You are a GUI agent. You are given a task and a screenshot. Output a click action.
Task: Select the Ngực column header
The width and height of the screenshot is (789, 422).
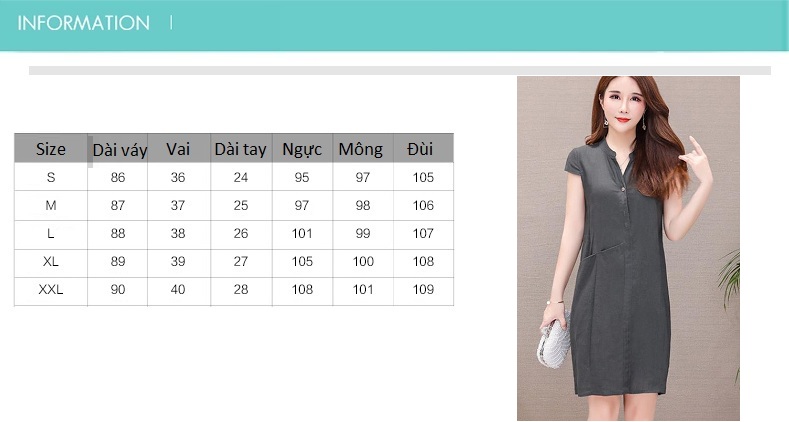coord(302,149)
